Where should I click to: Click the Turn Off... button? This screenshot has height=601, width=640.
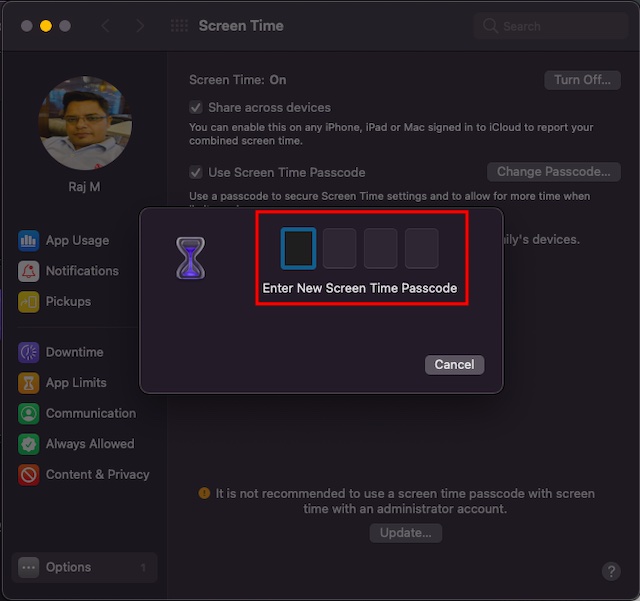(x=582, y=80)
